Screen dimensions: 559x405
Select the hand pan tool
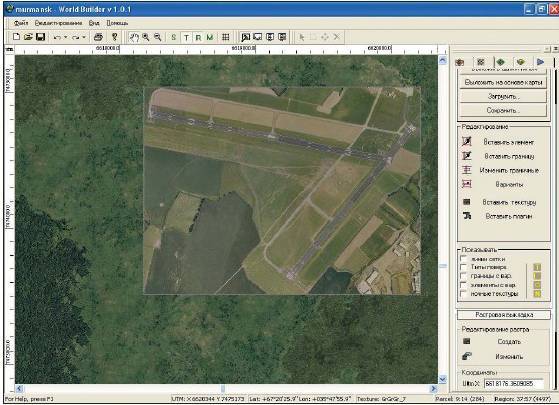[134, 37]
